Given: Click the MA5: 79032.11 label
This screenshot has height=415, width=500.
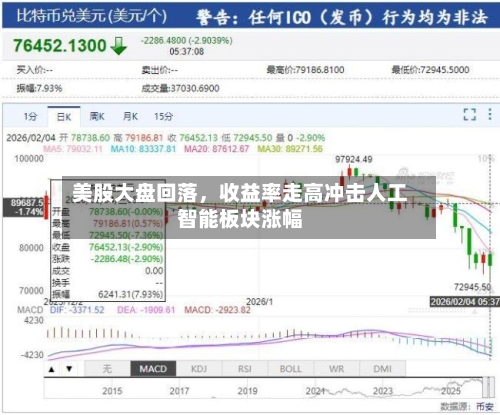Looking at the screenshot, I should pos(73,149).
